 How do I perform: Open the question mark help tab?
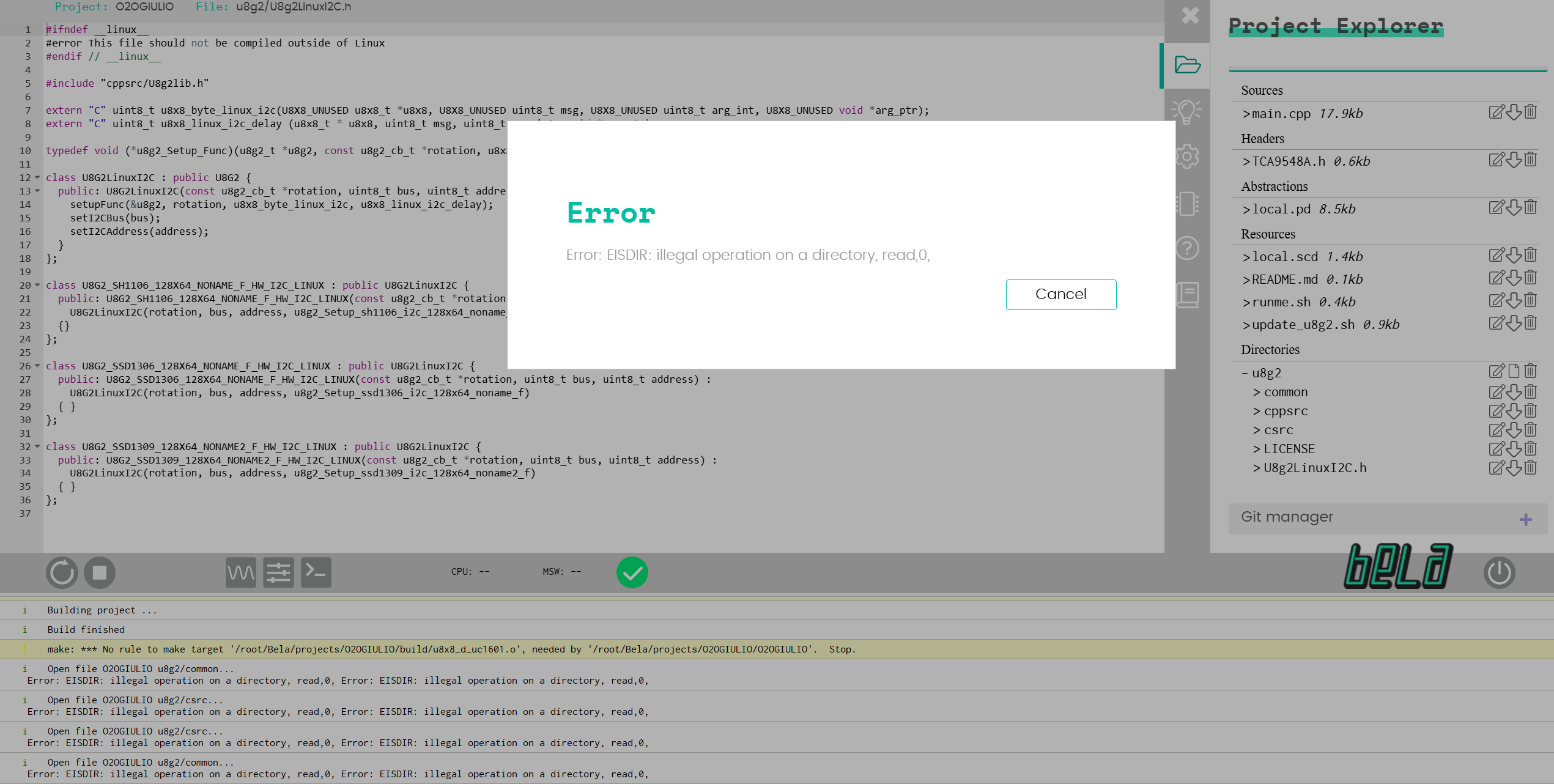coord(1186,248)
